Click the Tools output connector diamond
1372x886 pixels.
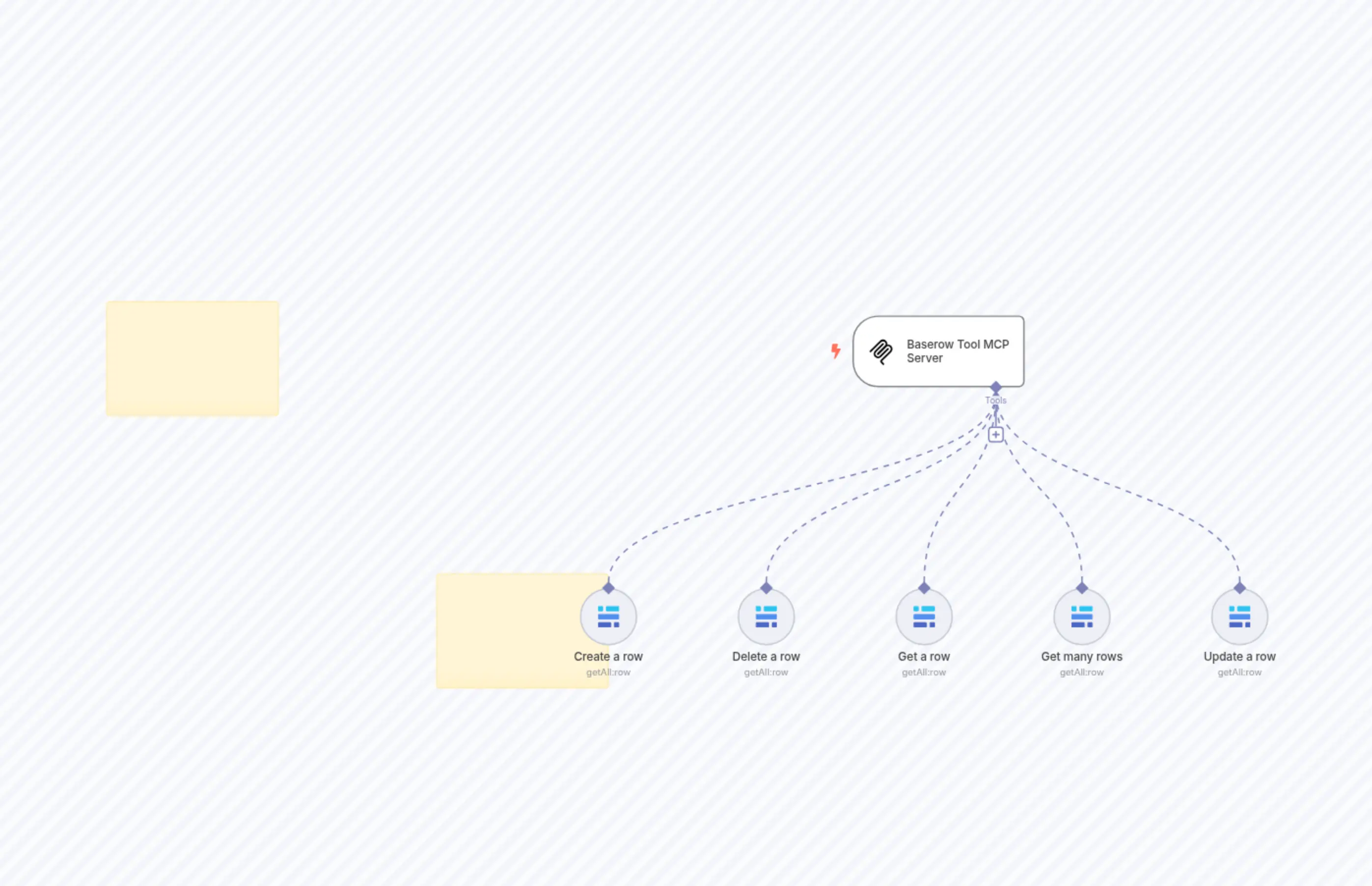(996, 387)
